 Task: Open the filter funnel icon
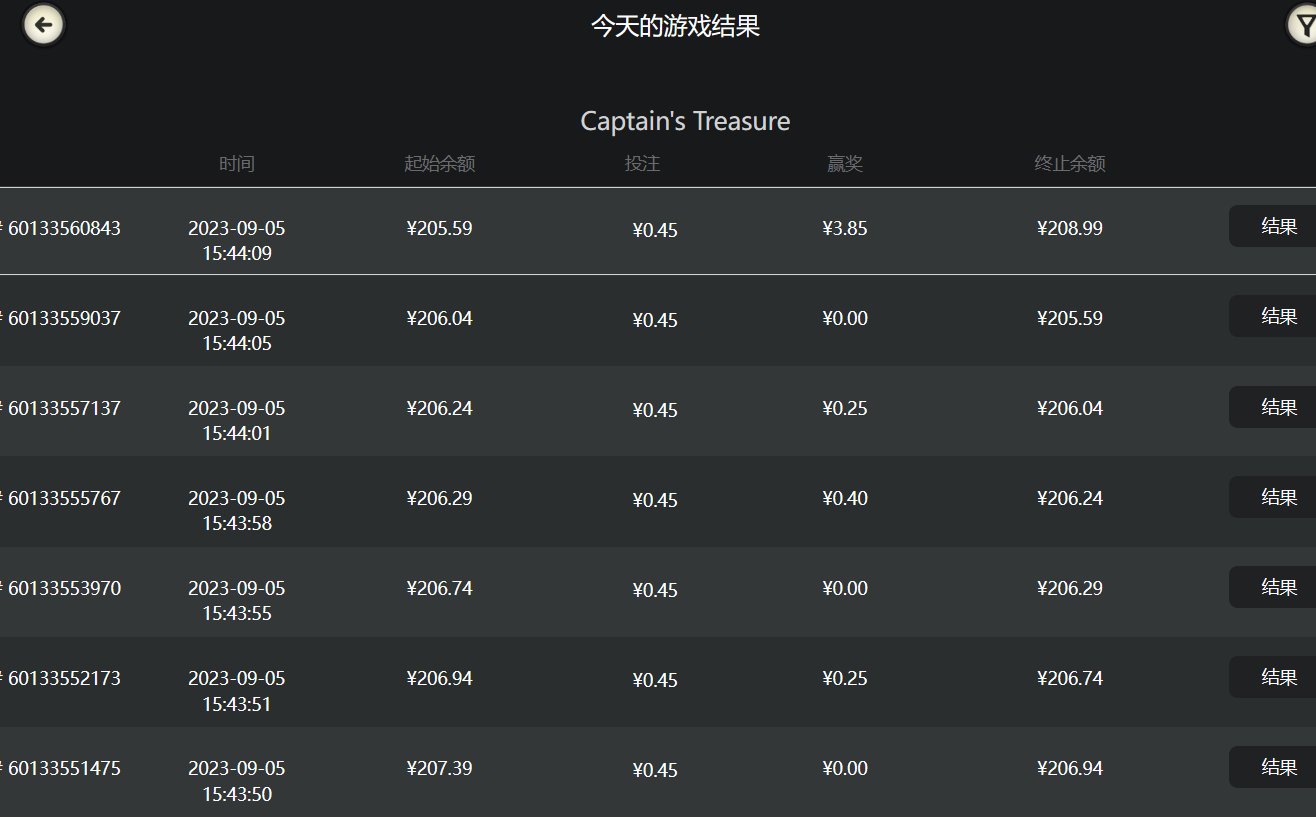[x=1303, y=26]
